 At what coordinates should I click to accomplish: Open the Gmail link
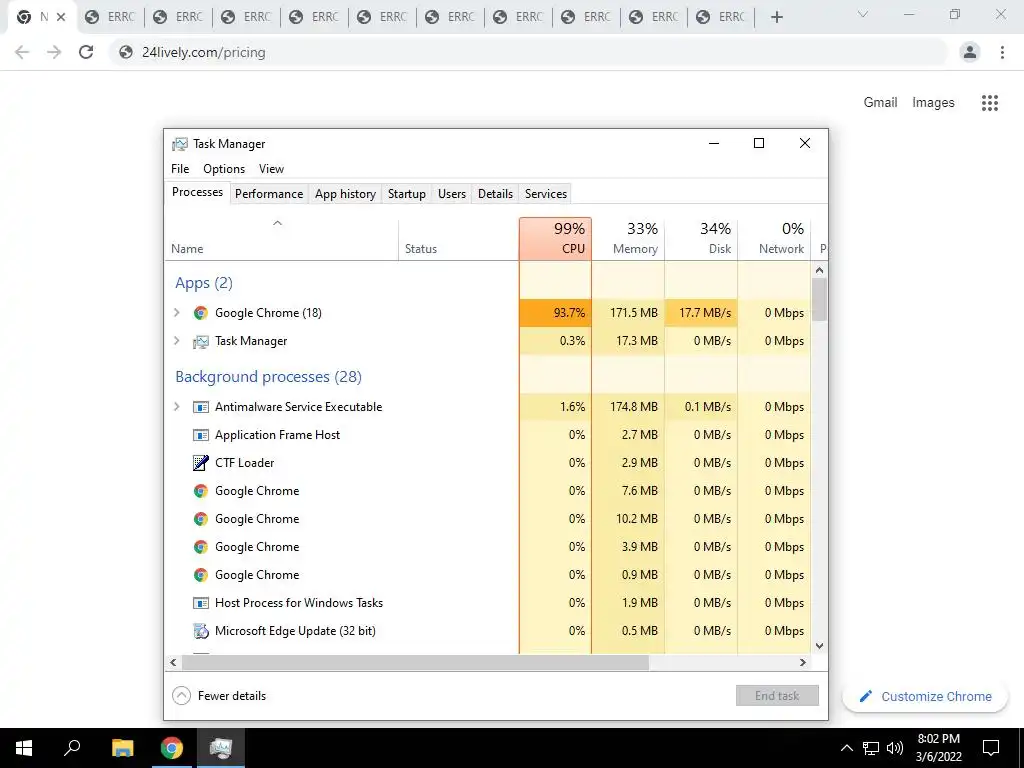point(880,103)
